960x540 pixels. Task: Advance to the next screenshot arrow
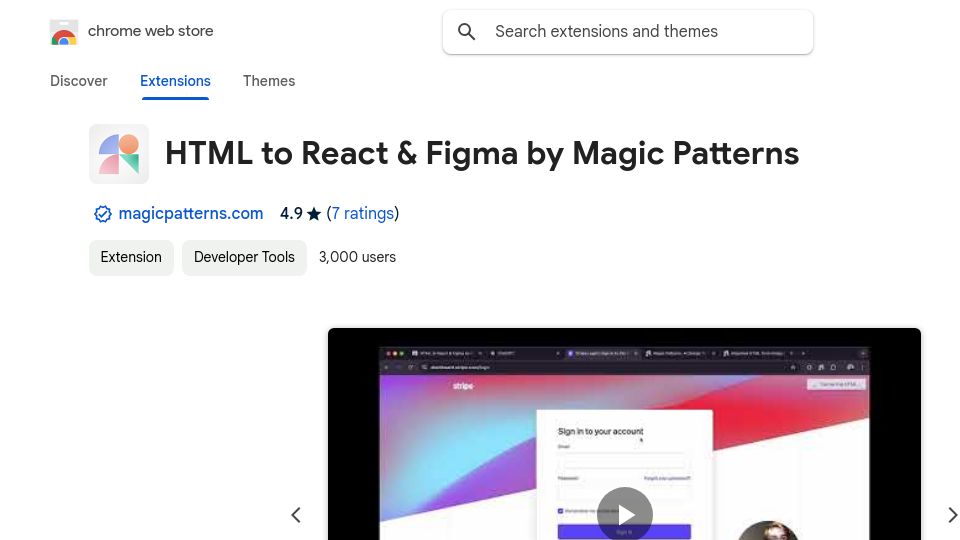point(952,515)
